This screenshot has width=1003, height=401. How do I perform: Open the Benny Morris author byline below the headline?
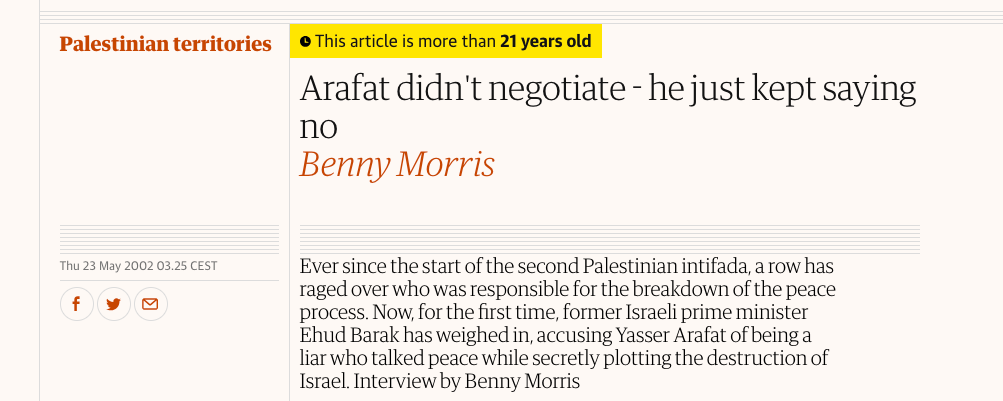coord(397,164)
